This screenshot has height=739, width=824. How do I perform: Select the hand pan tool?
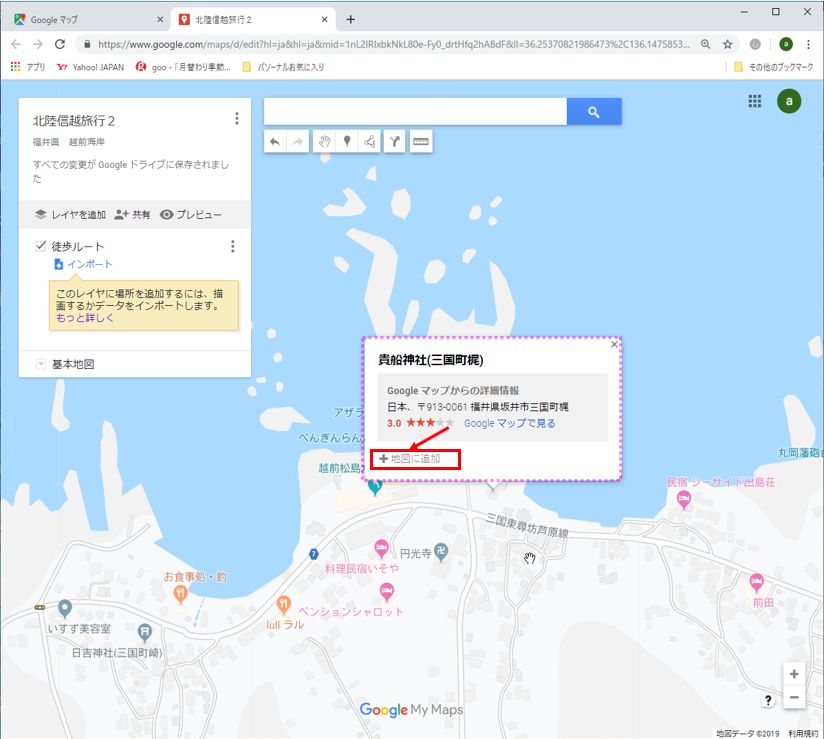coord(324,141)
